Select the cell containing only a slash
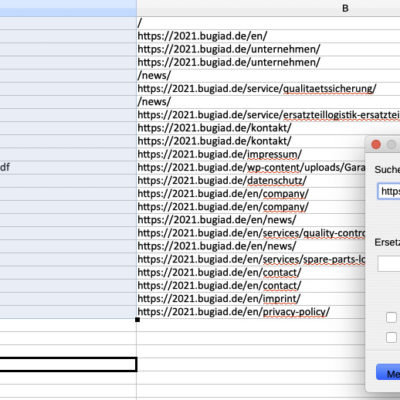Viewport: 400px width, 400px height. tap(268, 23)
